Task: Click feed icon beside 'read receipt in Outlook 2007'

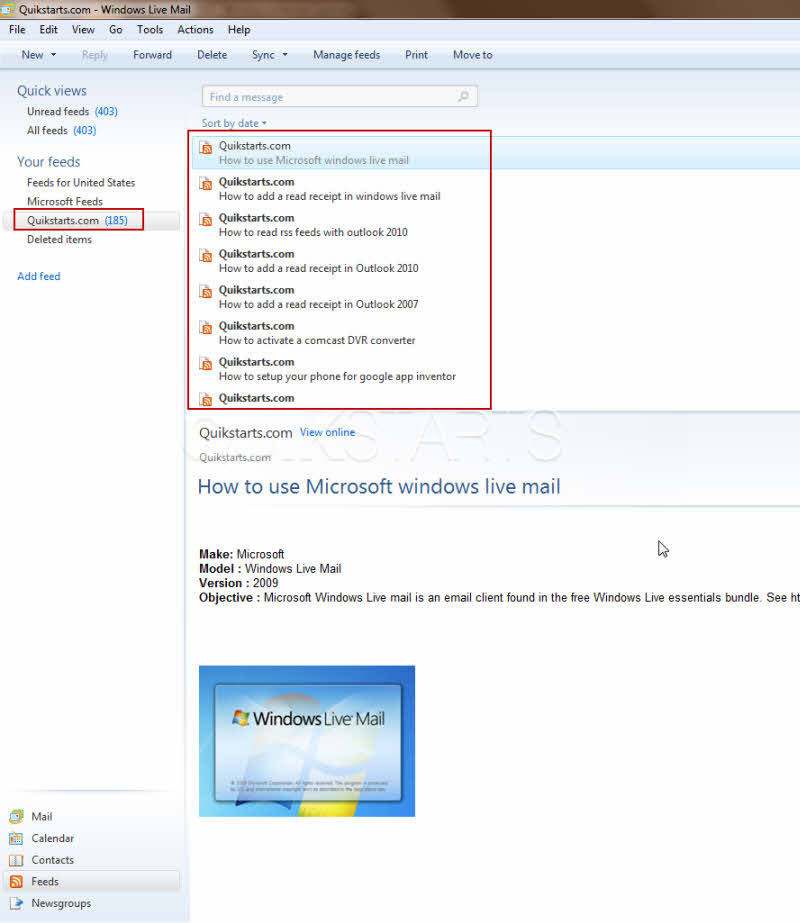Action: tap(205, 291)
